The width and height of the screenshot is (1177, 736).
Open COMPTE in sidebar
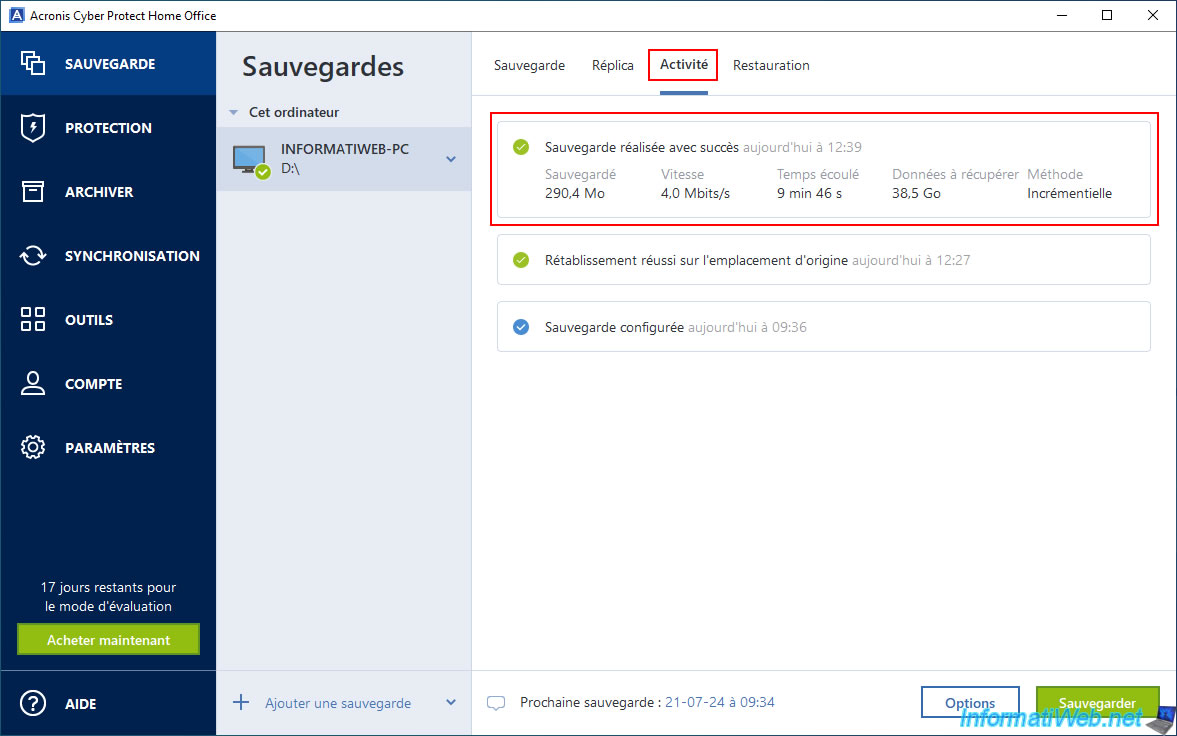coord(93,383)
